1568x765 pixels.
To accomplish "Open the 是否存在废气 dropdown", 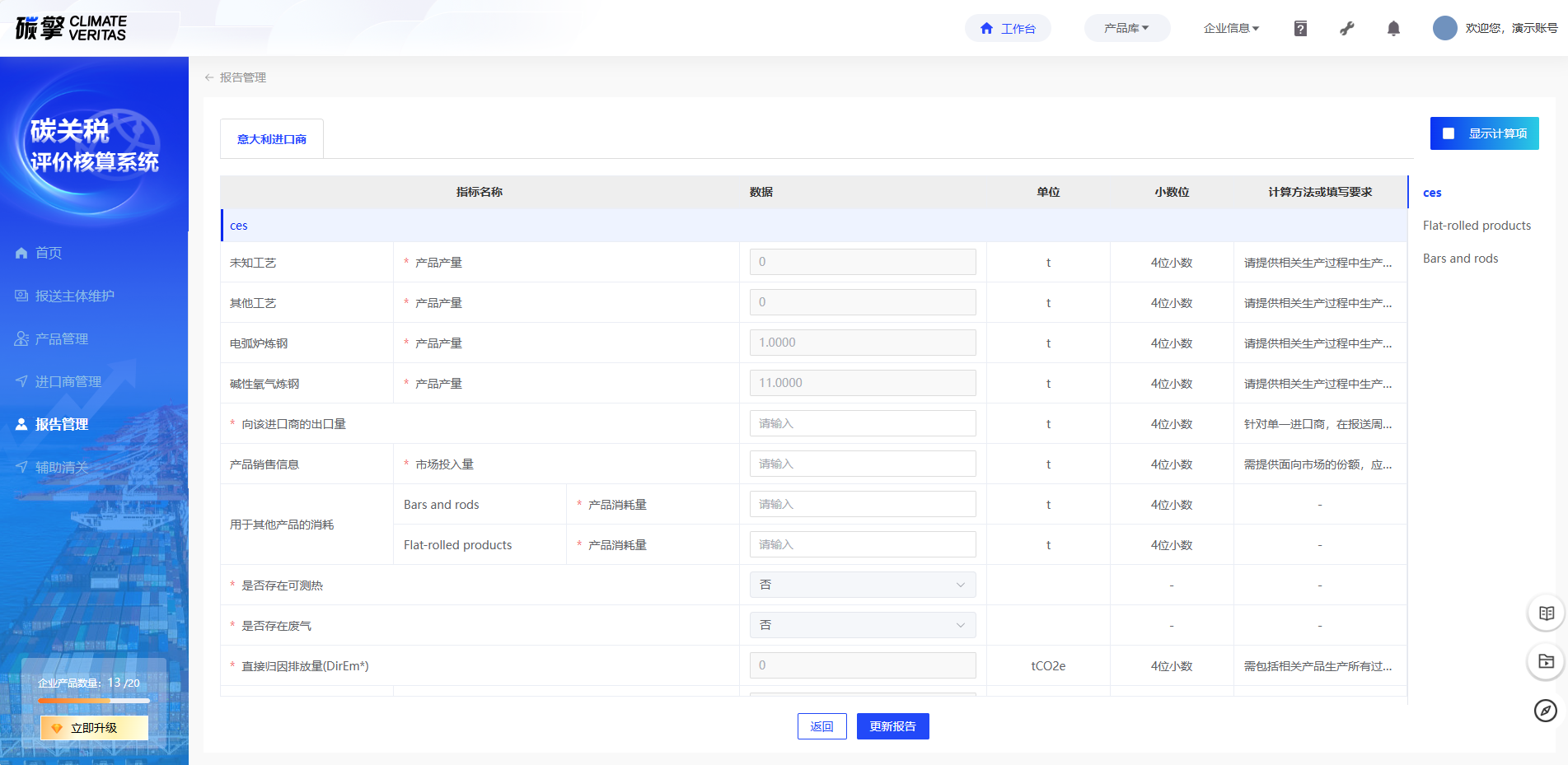I will pos(862,625).
